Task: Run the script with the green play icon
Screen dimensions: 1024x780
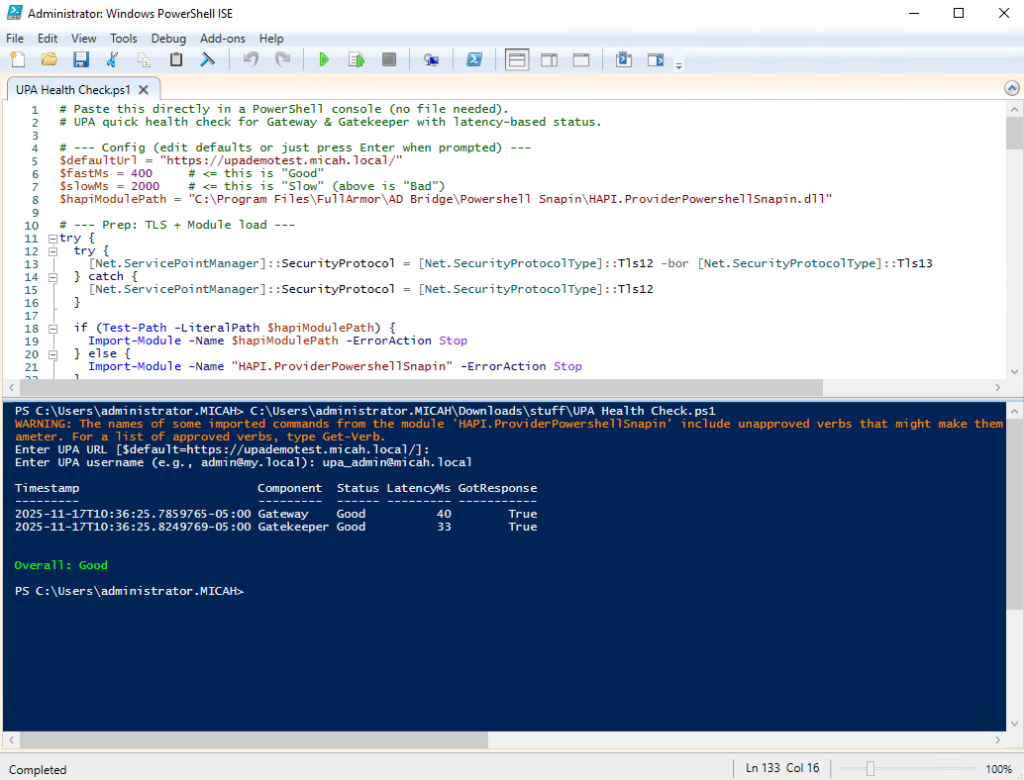Action: 324,60
